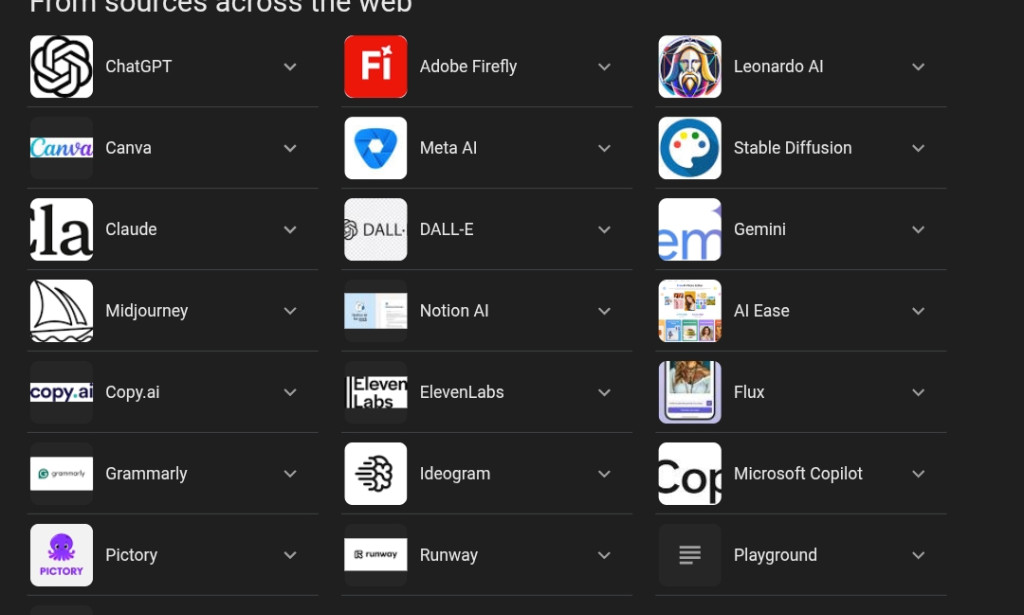
Task: Expand the Adobe Firefly chevron
Action: pos(604,67)
